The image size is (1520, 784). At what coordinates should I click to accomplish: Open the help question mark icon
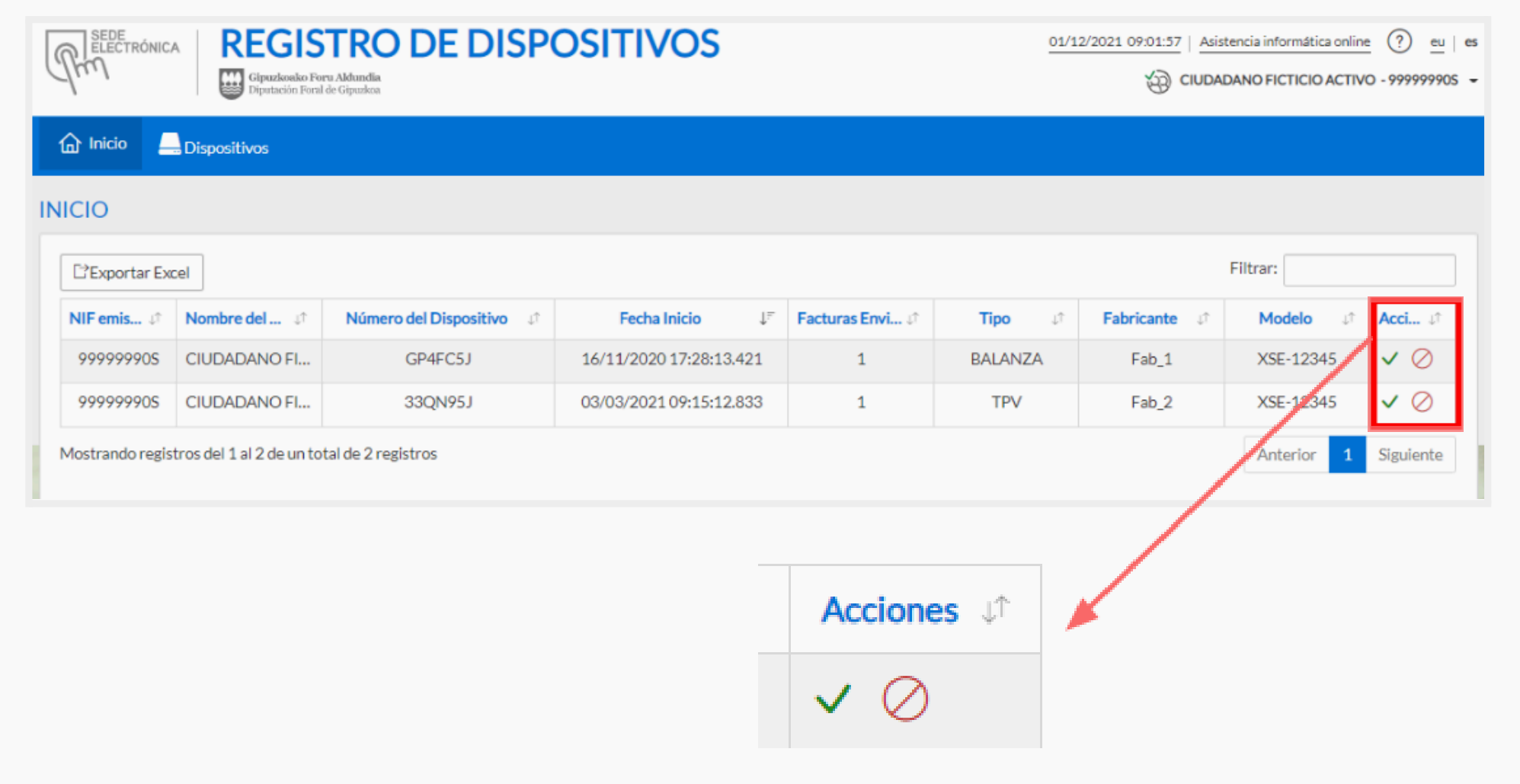[1399, 41]
